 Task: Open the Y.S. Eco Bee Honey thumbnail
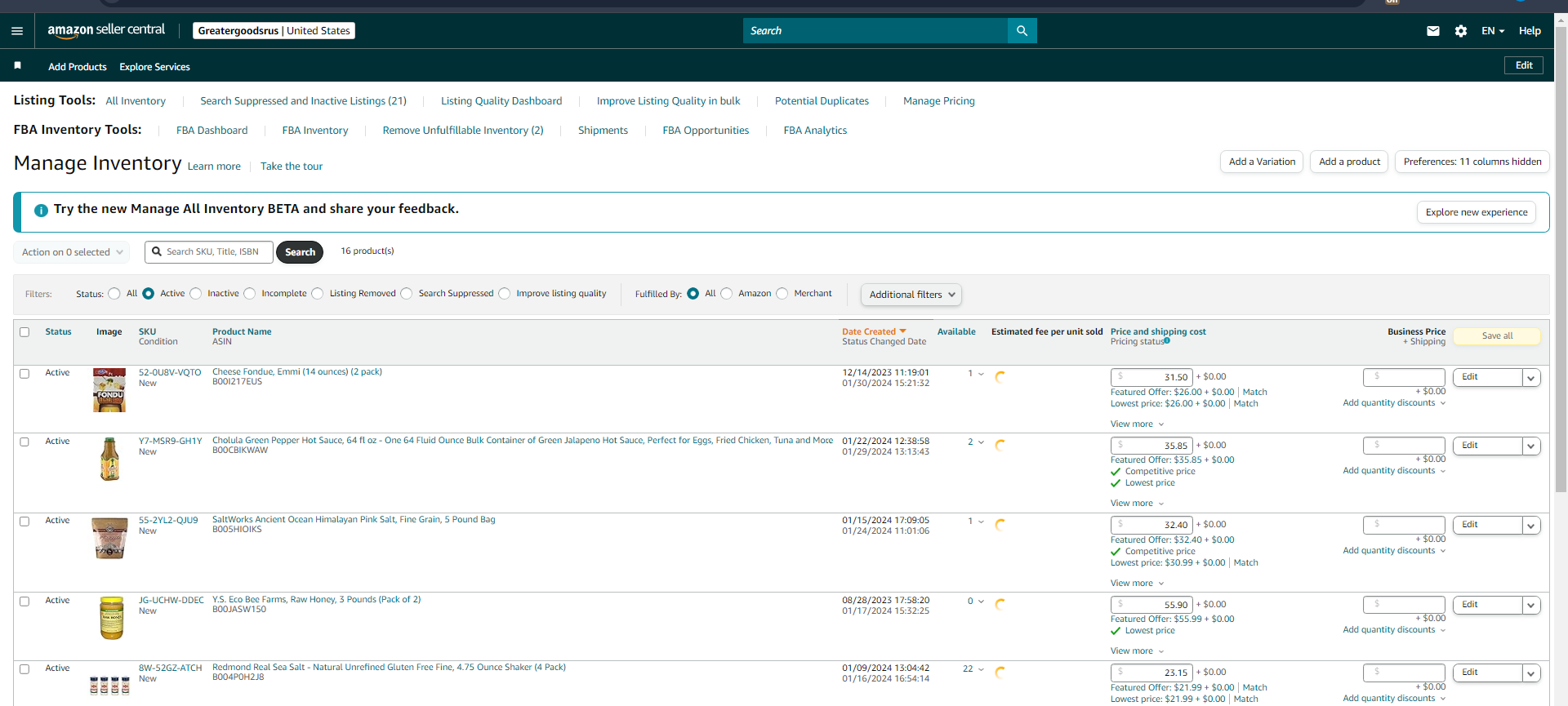tap(111, 618)
